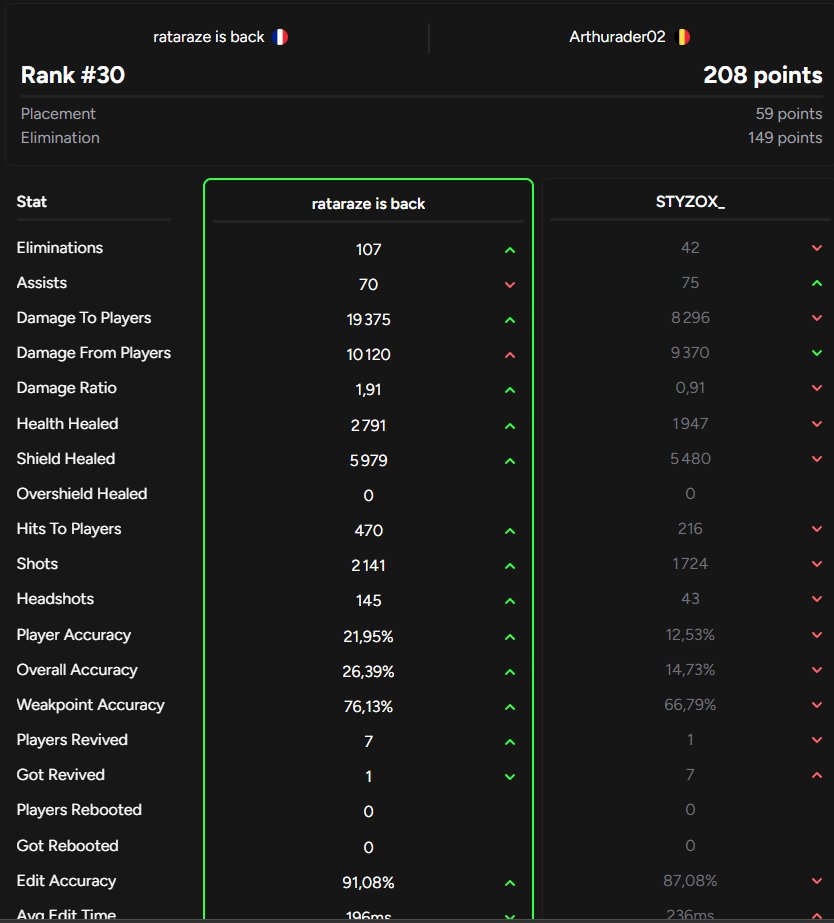The image size is (834, 923).
Task: Click the Placement row label
Action: 58,114
